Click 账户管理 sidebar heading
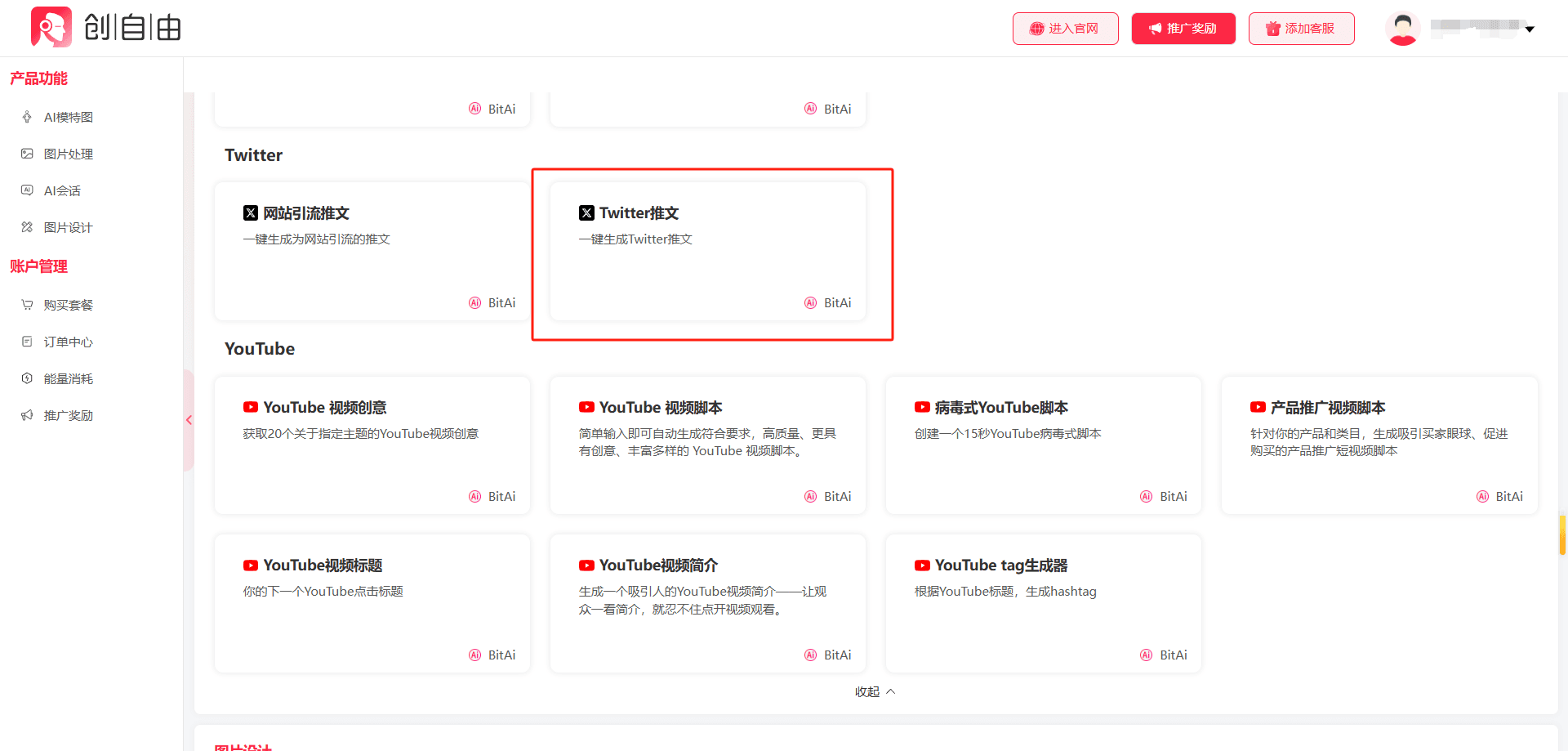The width and height of the screenshot is (1568, 751). (x=38, y=266)
